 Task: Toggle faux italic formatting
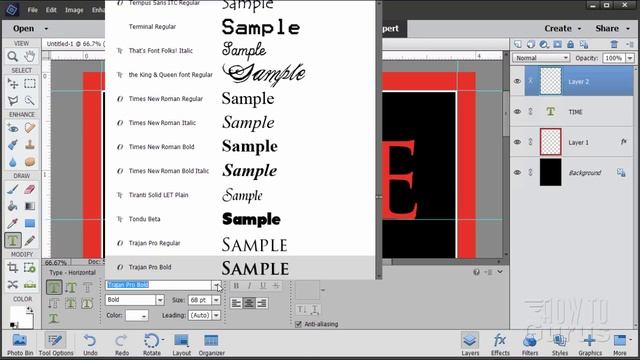click(x=249, y=286)
